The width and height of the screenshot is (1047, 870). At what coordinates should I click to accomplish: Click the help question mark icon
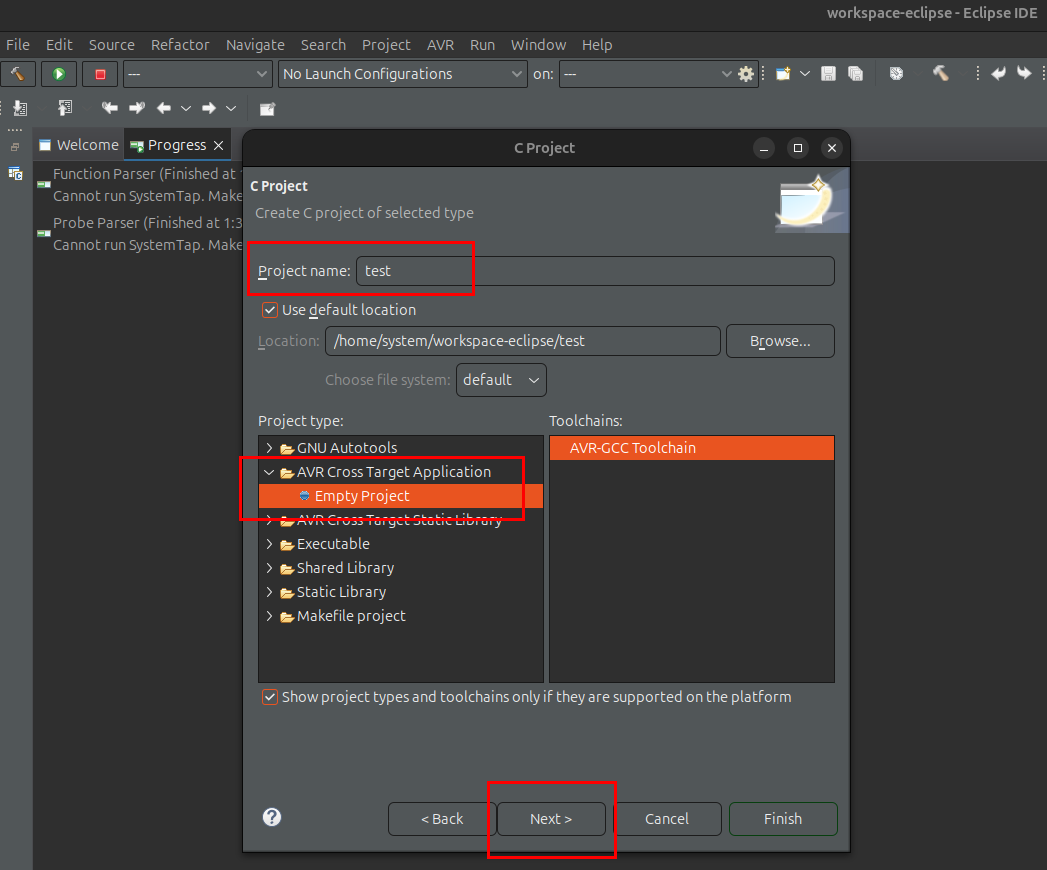point(272,817)
